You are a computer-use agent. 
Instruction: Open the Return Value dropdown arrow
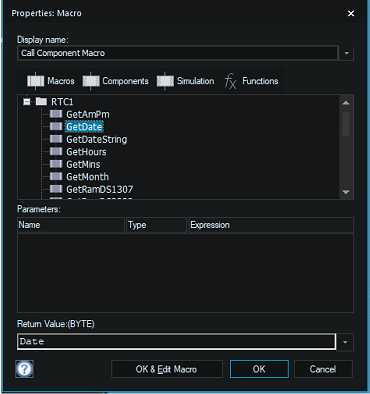(345, 342)
